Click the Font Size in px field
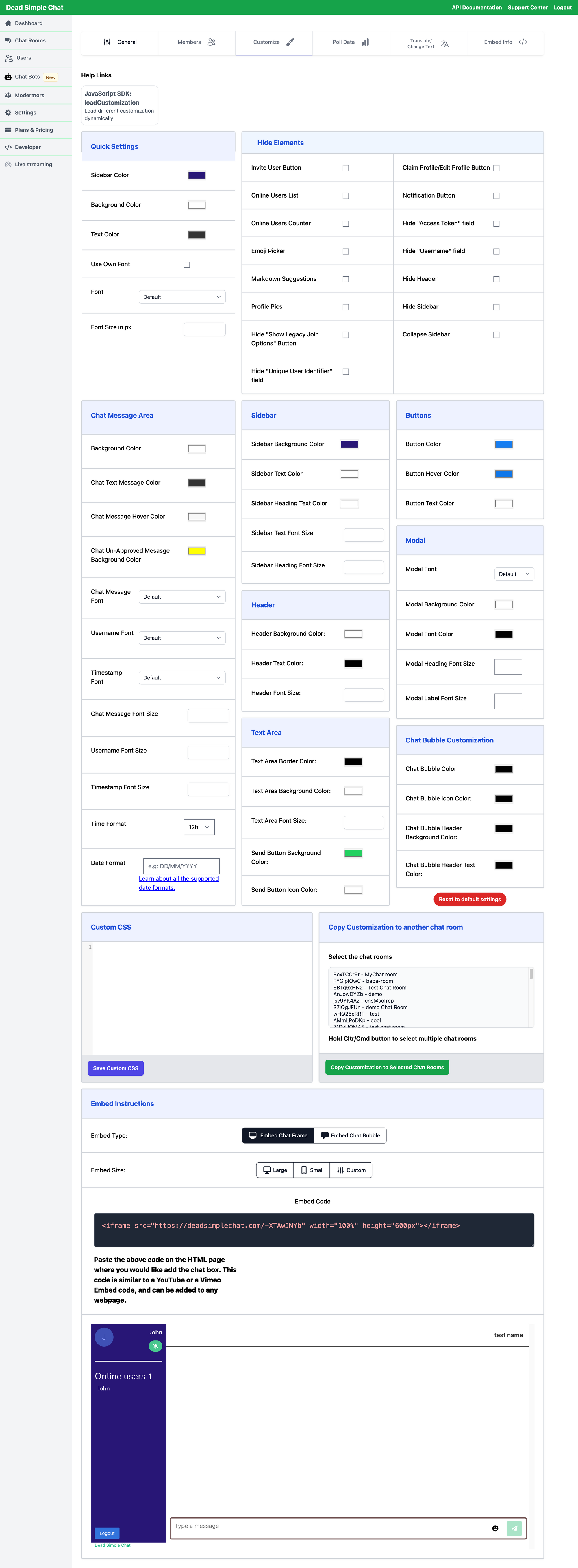578x1568 pixels. pyautogui.click(x=205, y=329)
